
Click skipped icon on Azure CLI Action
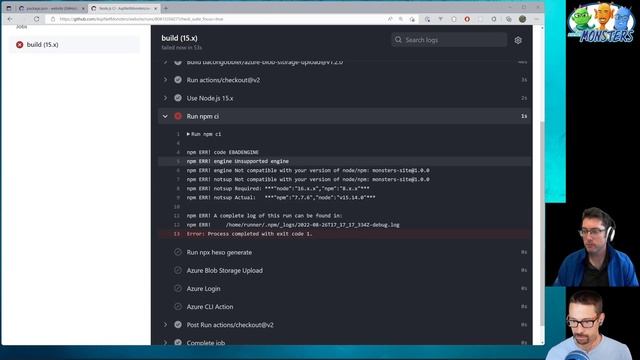tap(178, 307)
